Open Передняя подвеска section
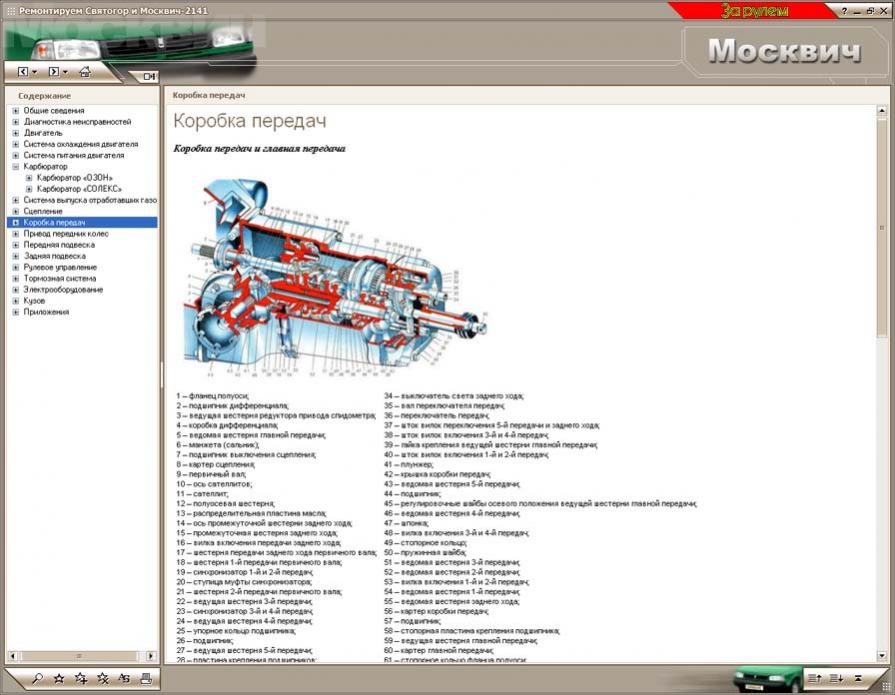 59,245
